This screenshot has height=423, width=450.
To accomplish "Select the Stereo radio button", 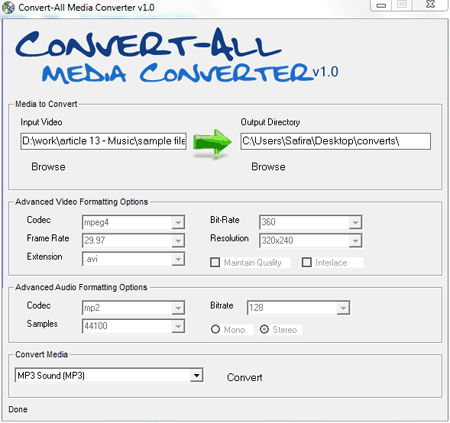I will [x=264, y=330].
